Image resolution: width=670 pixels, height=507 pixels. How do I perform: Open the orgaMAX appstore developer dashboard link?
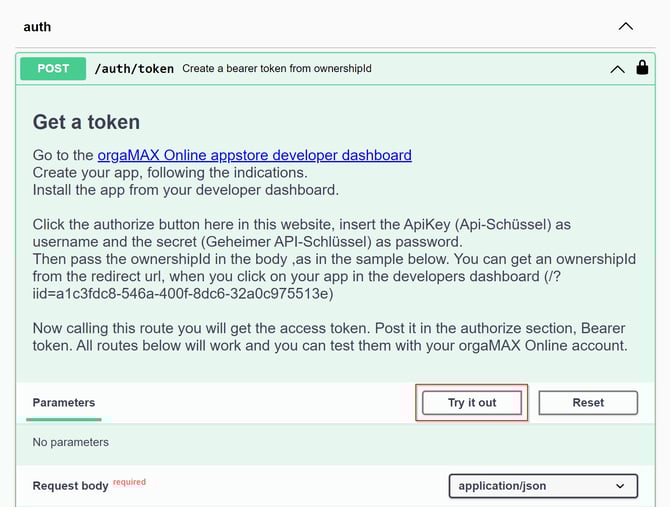(x=254, y=155)
